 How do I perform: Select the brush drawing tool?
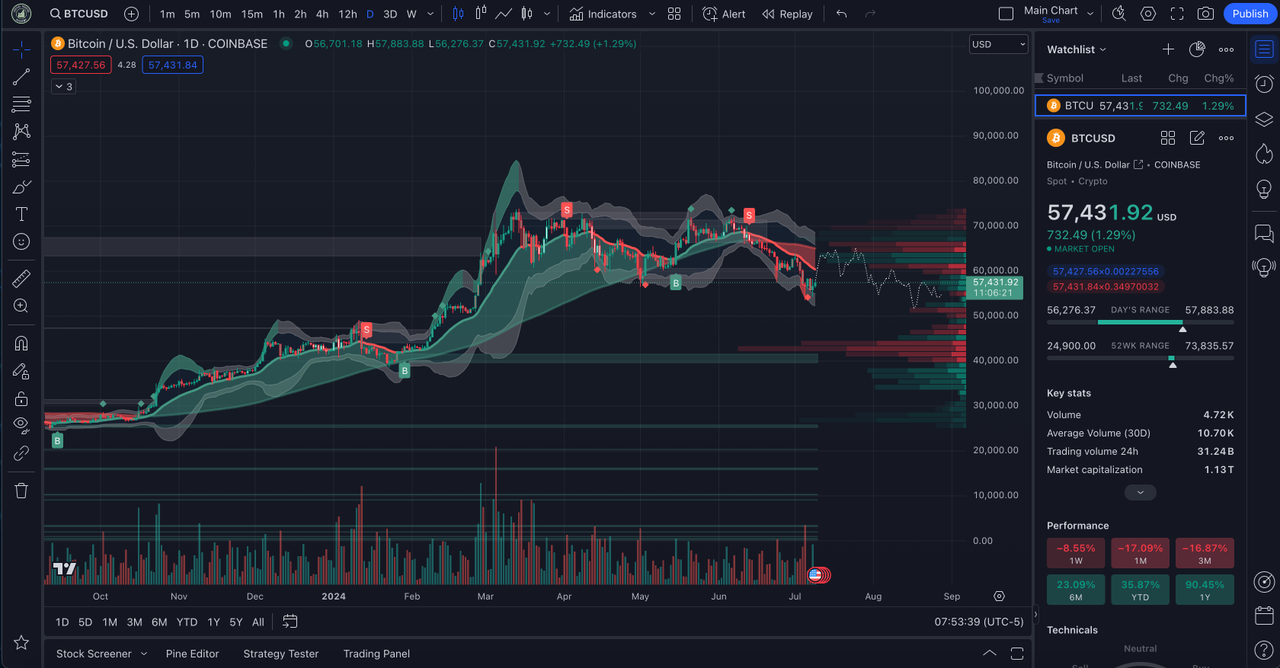tap(21, 187)
